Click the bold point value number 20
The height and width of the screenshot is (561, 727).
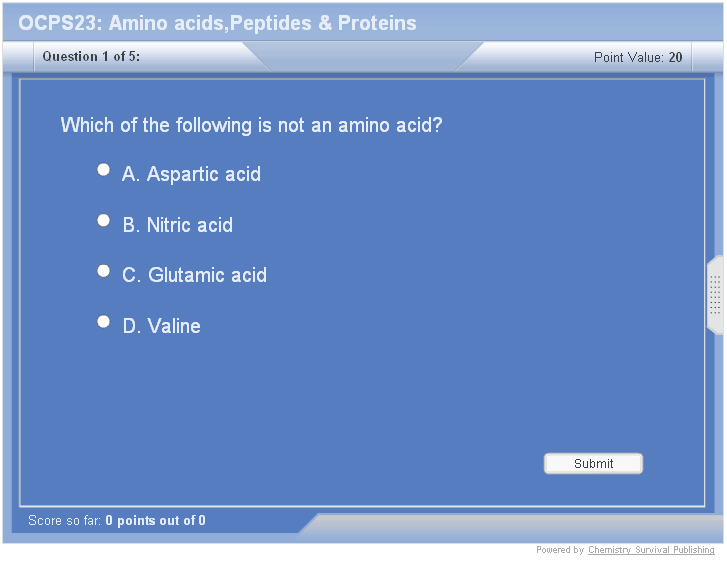pyautogui.click(x=676, y=58)
